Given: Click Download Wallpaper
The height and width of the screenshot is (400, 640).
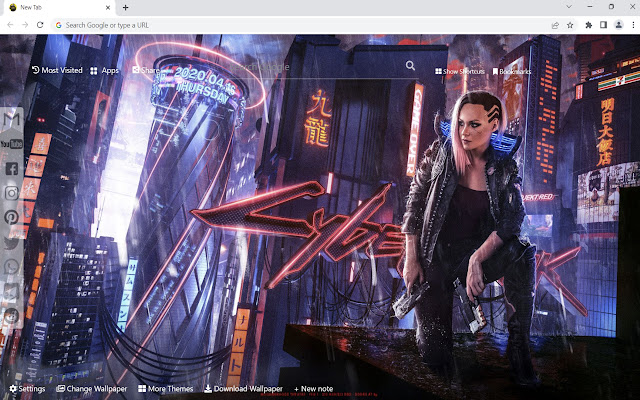Looking at the screenshot, I should point(243,389).
